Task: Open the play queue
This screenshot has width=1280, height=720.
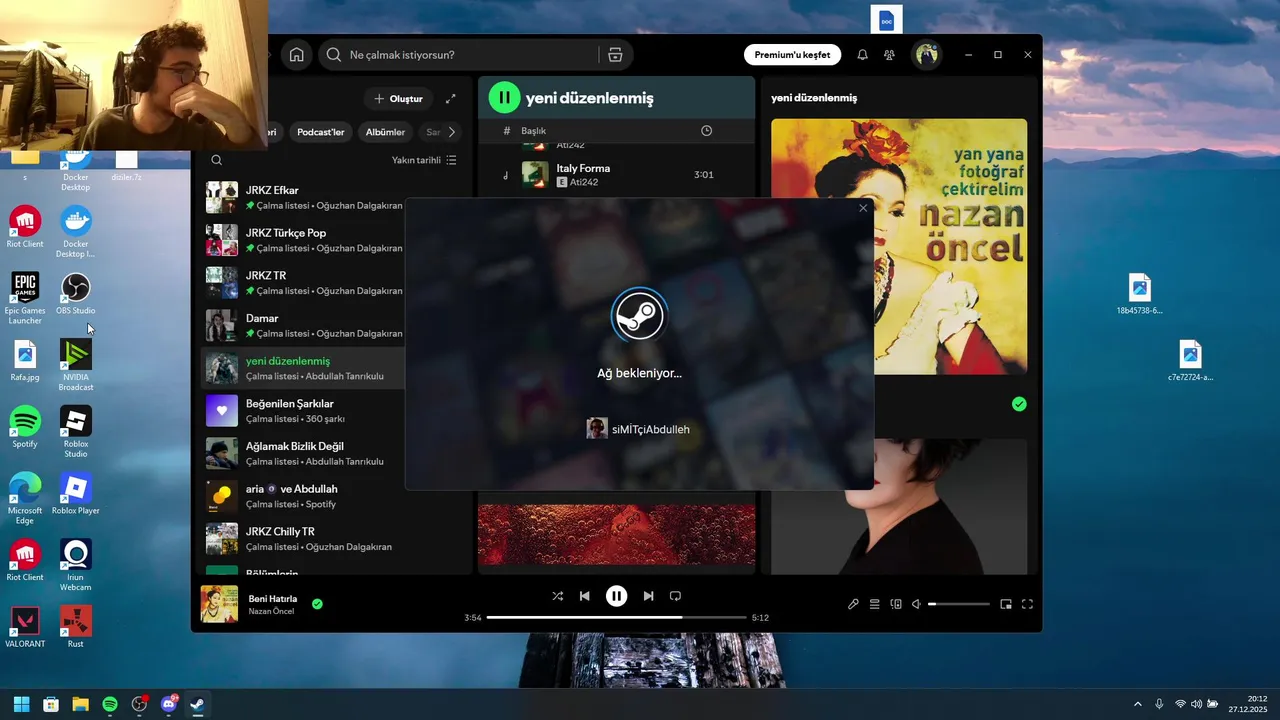Action: click(874, 604)
